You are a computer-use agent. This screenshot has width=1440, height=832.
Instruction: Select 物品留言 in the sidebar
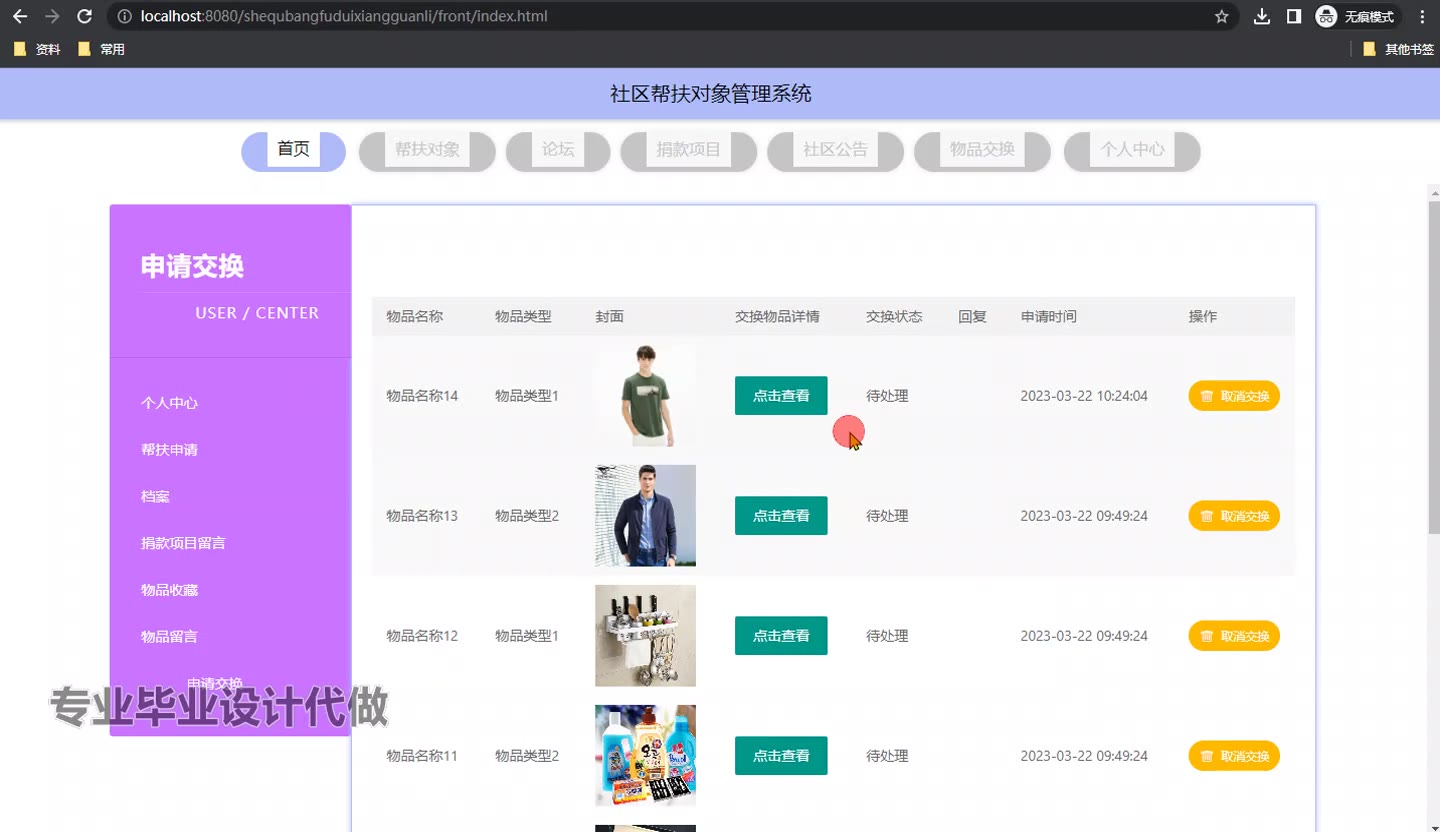(169, 636)
